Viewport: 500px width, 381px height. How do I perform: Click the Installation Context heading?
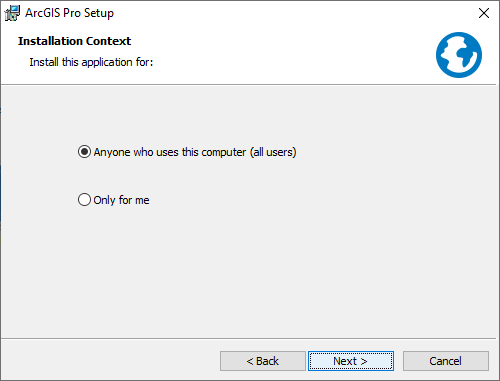(x=75, y=41)
